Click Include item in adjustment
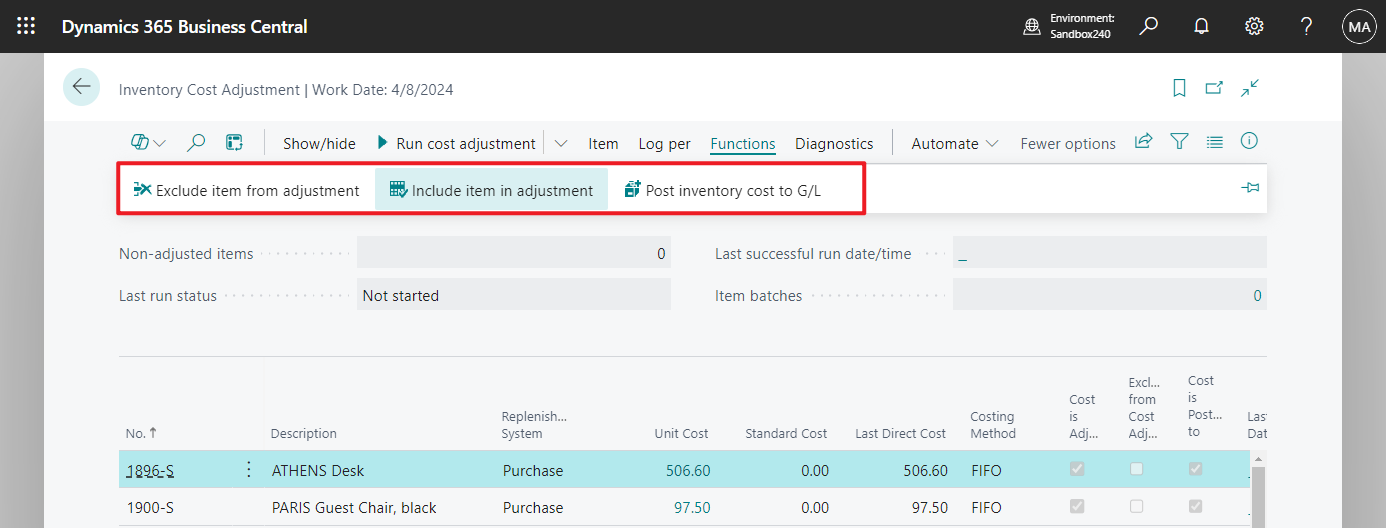1386x528 pixels. [491, 190]
